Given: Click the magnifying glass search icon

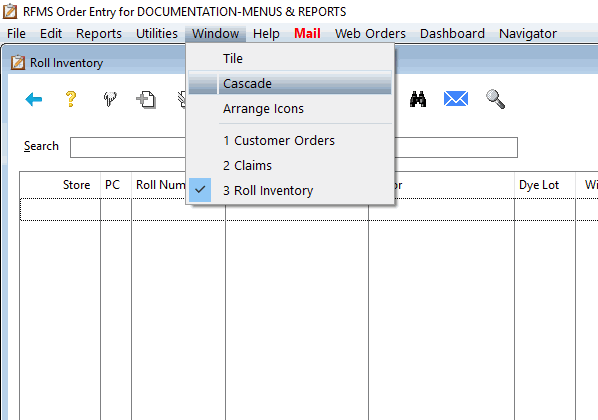Looking at the screenshot, I should pyautogui.click(x=495, y=99).
